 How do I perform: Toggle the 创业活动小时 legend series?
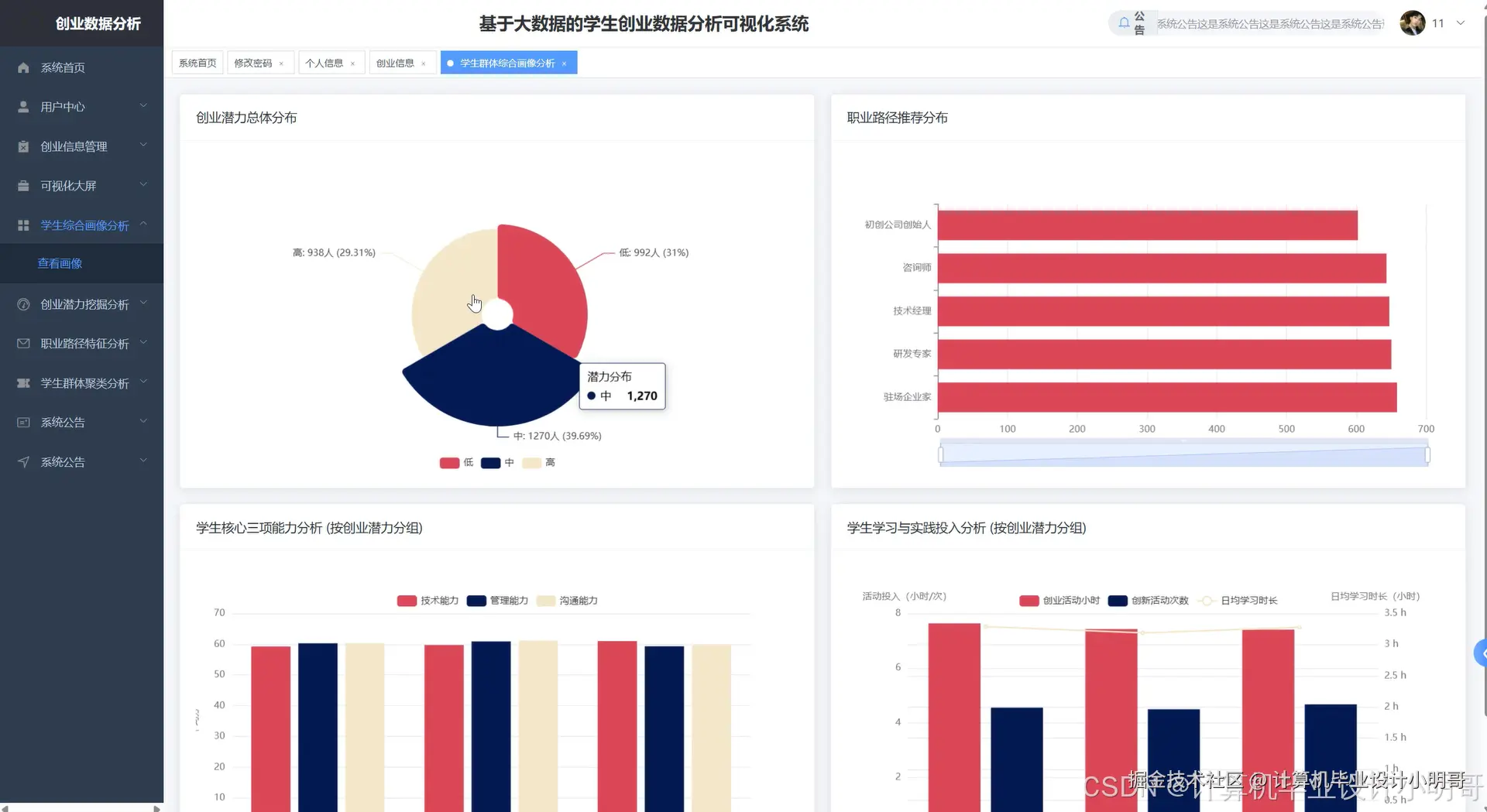point(1059,601)
